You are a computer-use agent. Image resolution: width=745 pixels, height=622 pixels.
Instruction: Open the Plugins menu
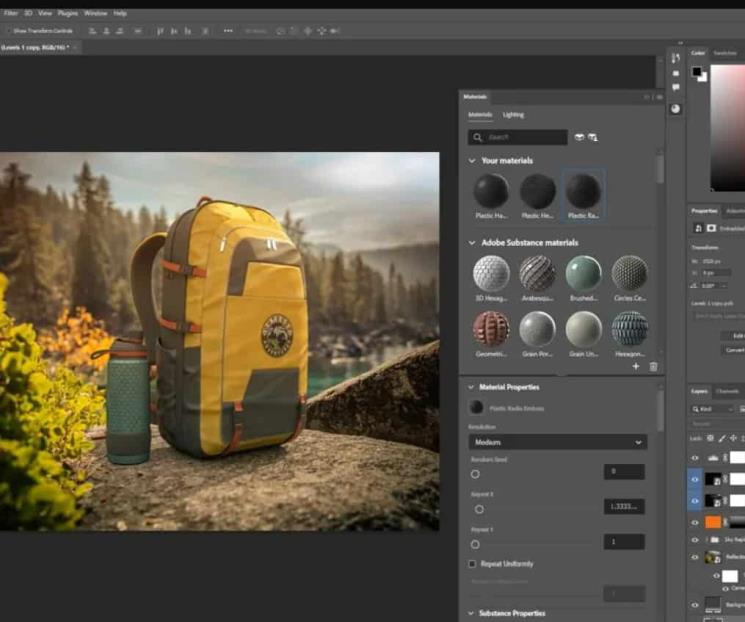pos(67,13)
